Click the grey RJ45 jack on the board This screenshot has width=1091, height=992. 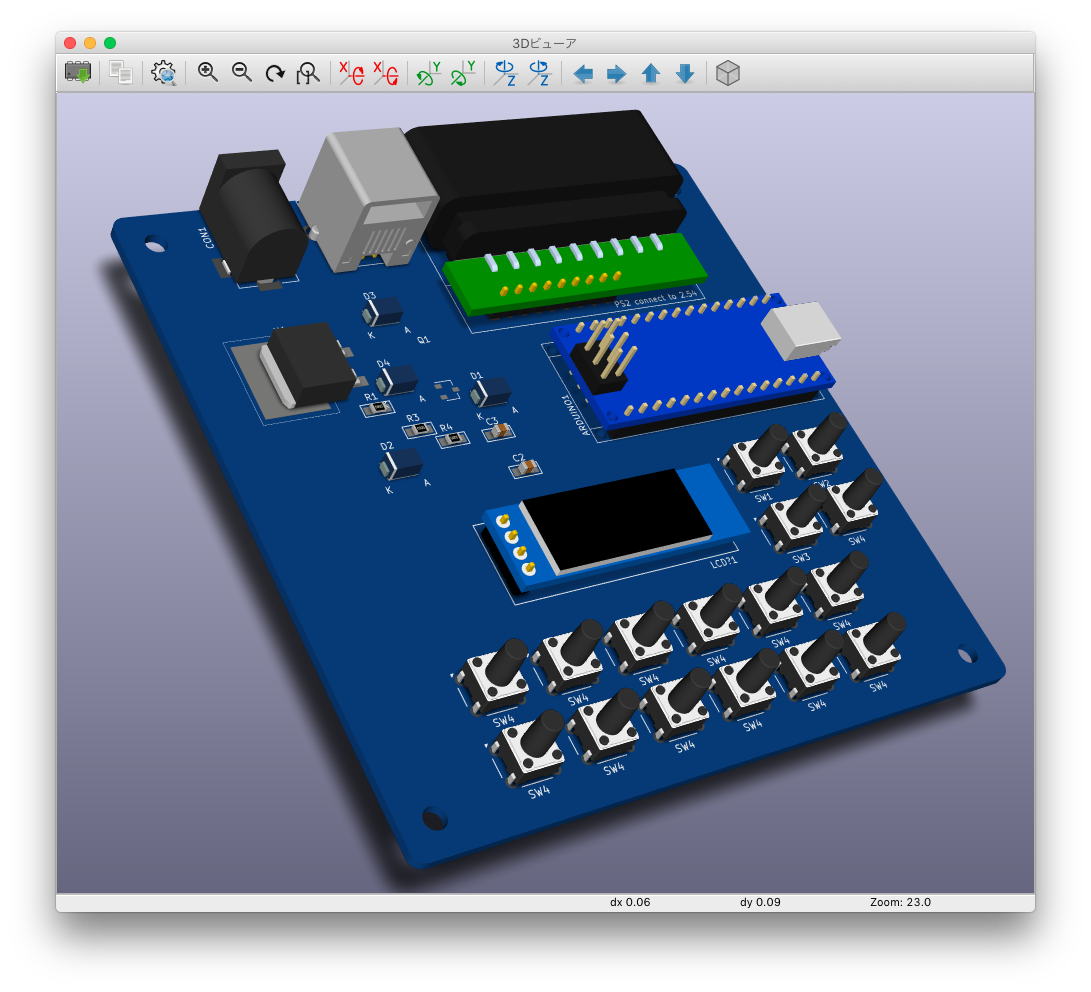tap(369, 198)
